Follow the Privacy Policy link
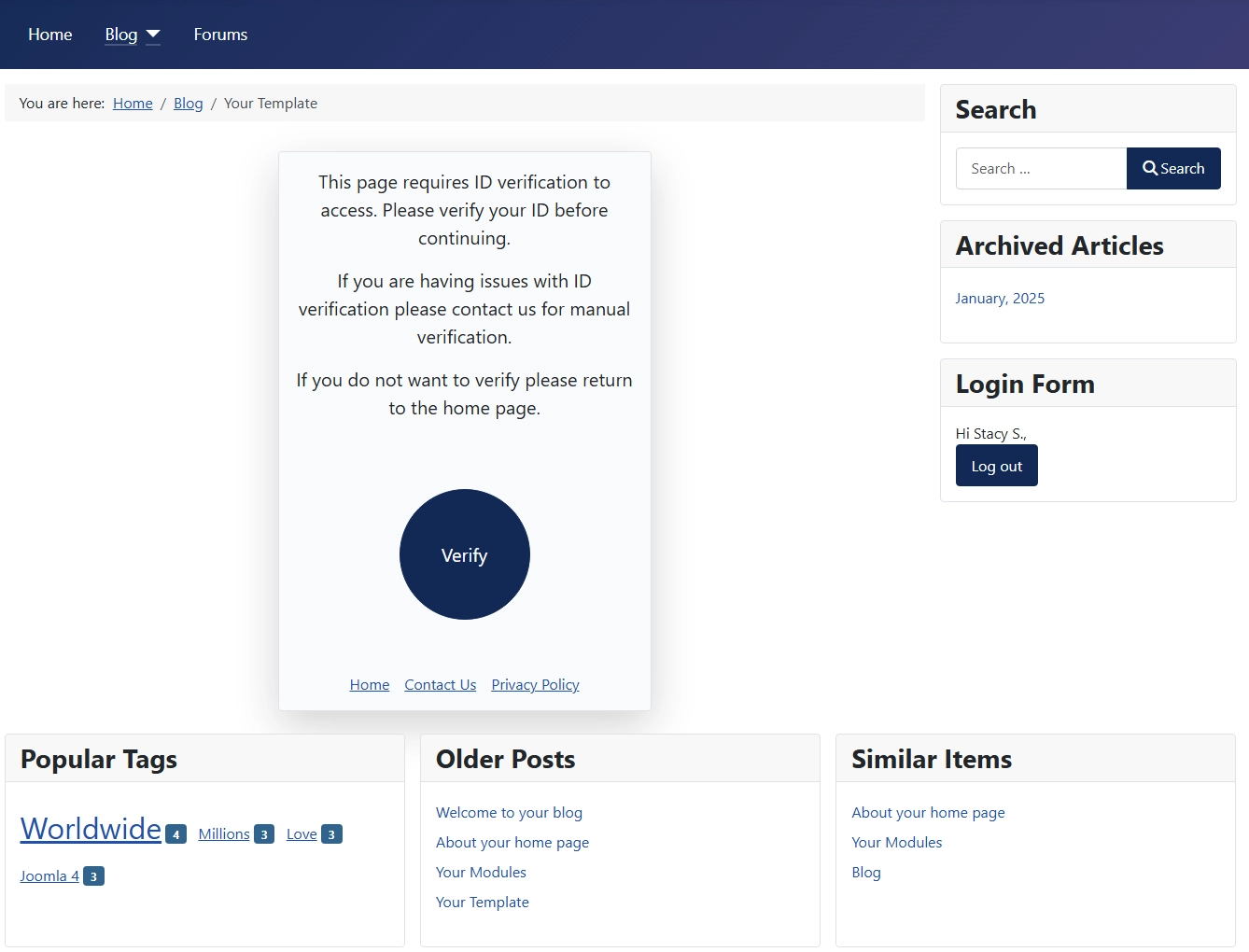Viewport: 1249px width, 952px height. [x=535, y=684]
